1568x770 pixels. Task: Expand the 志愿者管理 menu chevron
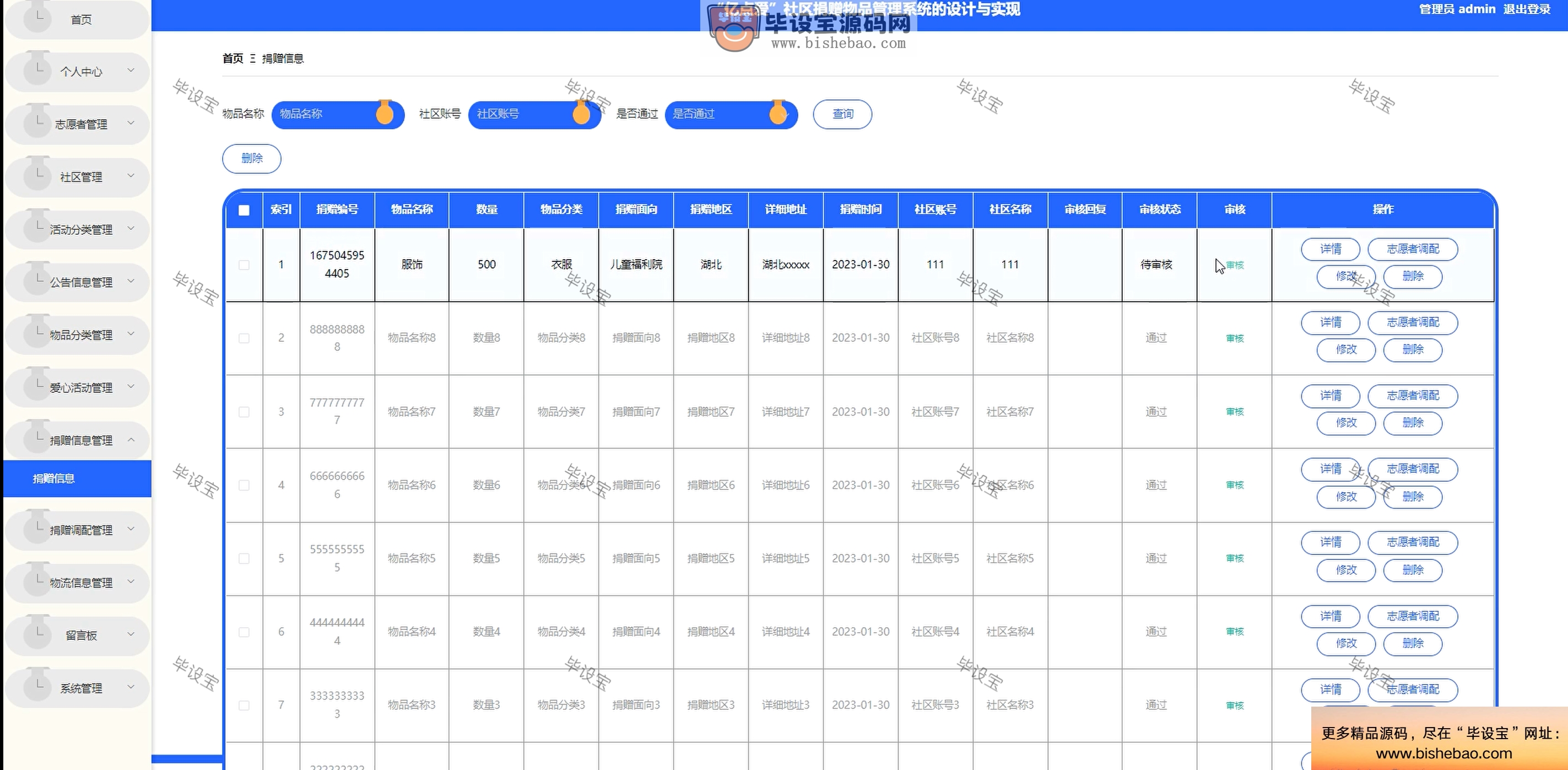click(x=131, y=123)
